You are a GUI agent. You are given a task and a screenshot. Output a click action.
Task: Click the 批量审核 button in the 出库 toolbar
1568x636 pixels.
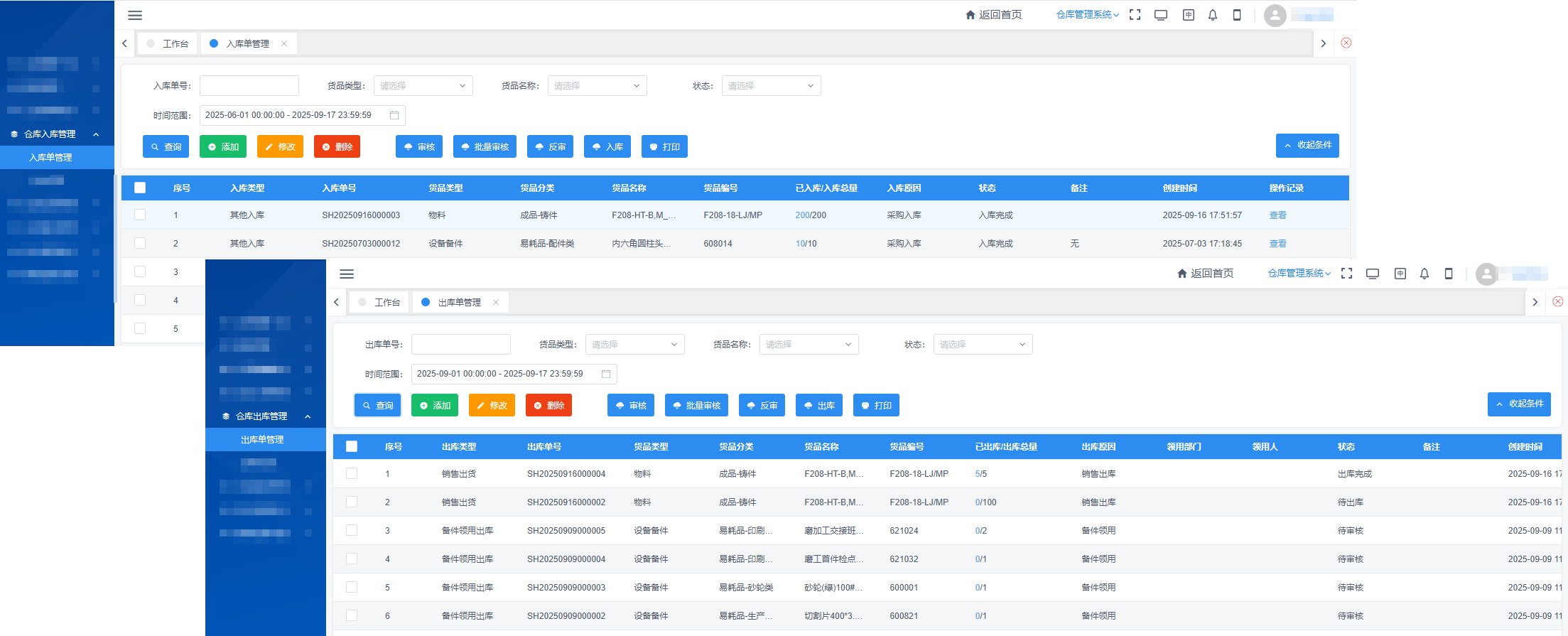pos(696,405)
